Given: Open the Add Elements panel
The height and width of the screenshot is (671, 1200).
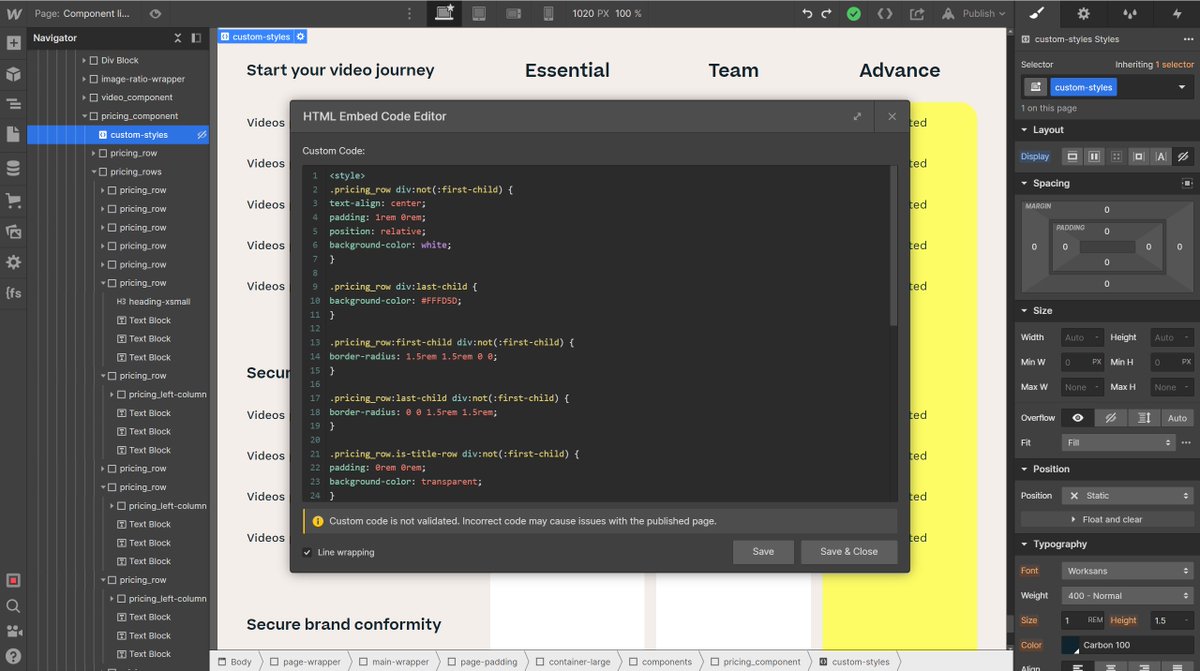Looking at the screenshot, I should (13, 44).
